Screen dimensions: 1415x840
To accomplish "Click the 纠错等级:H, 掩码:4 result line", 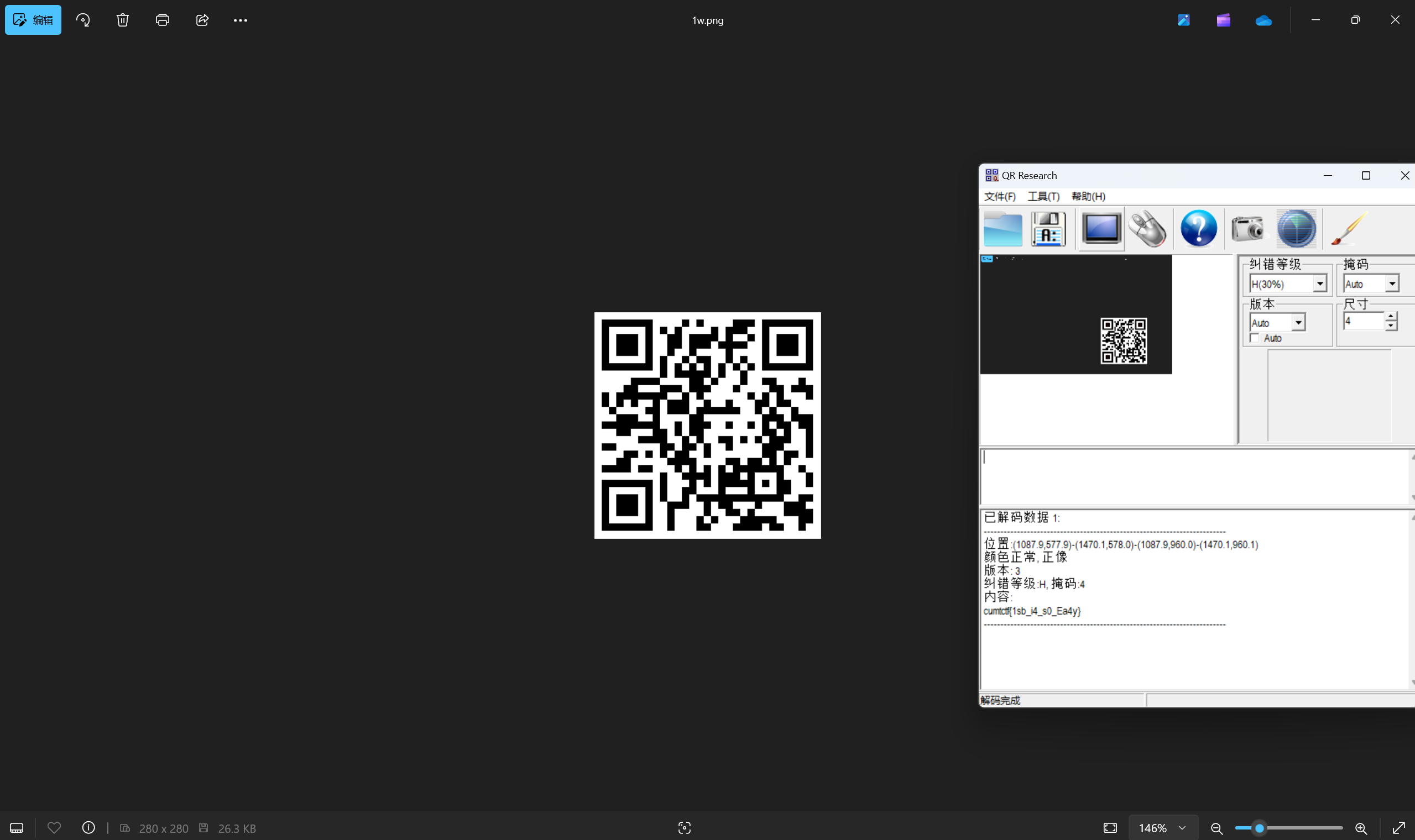I will [1034, 584].
